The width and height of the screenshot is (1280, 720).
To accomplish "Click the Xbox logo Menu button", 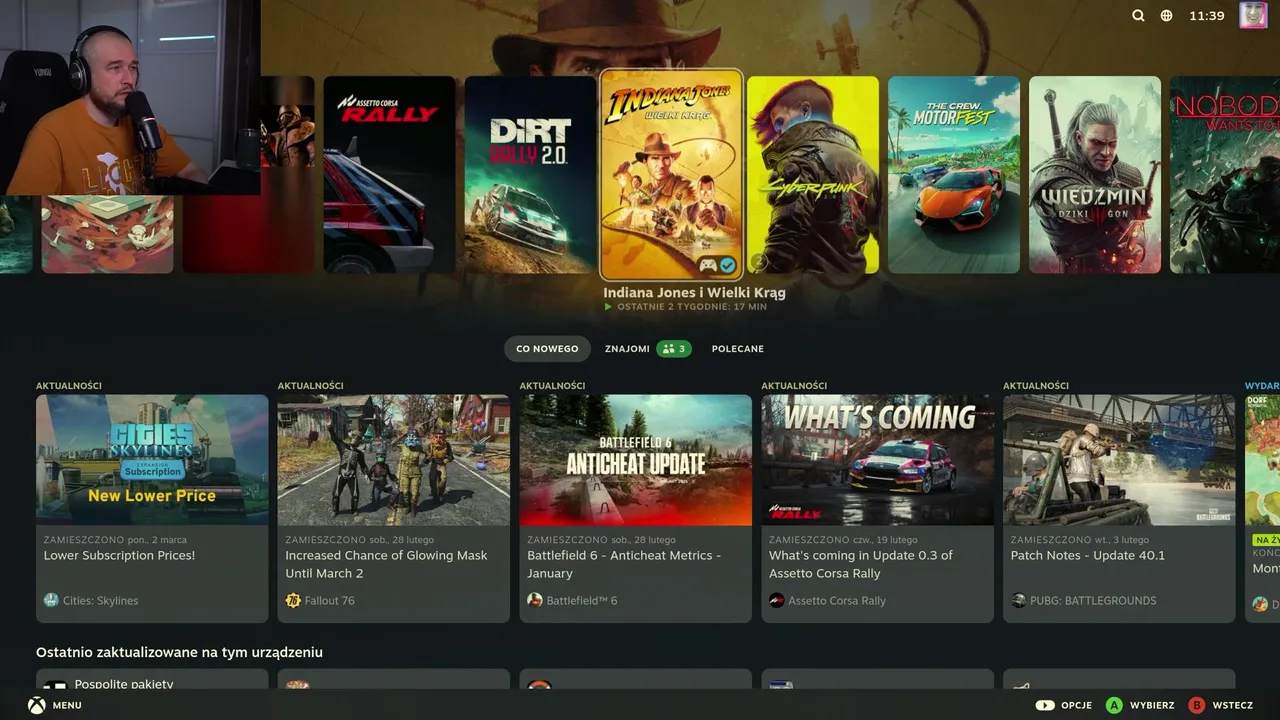I will pos(36,705).
